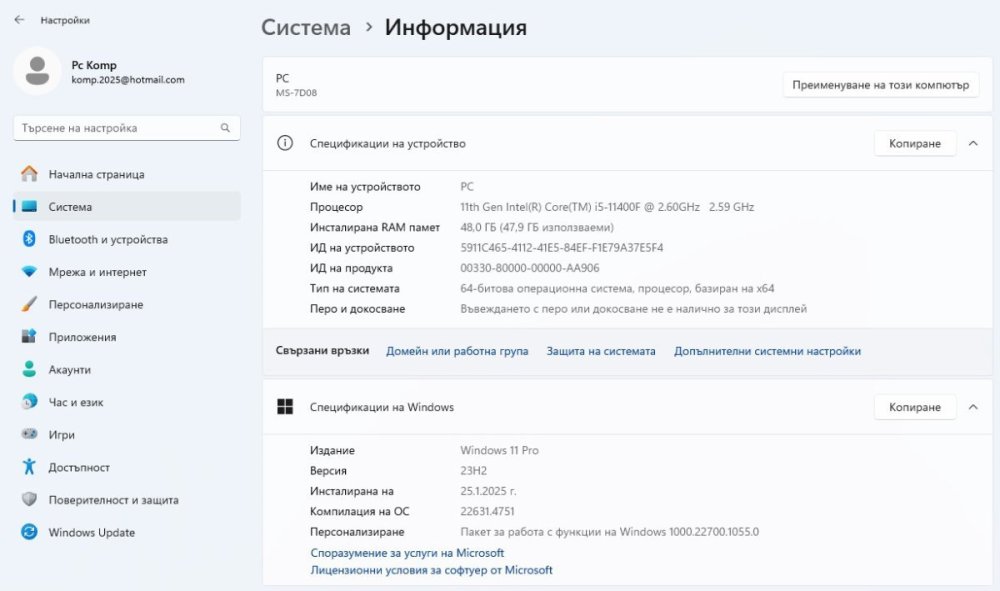
Task: Click the magnifier icon in search box
Action: (x=226, y=128)
